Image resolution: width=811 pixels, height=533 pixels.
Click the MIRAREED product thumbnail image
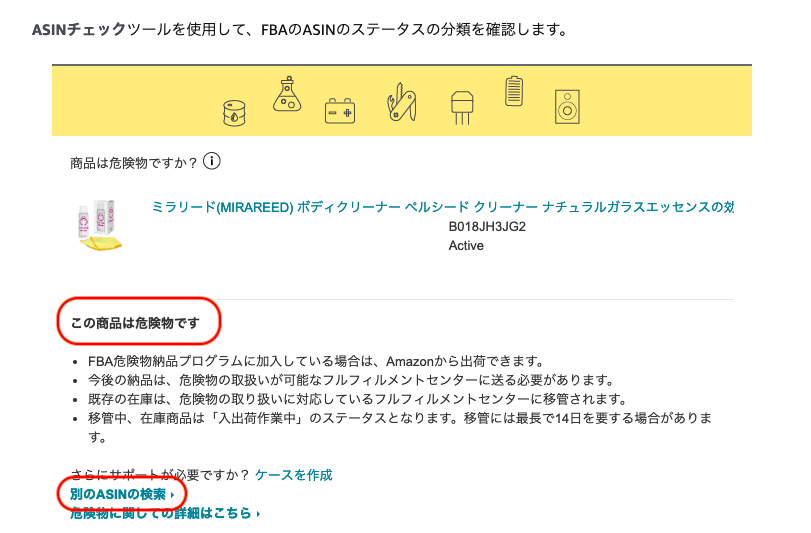pos(98,226)
